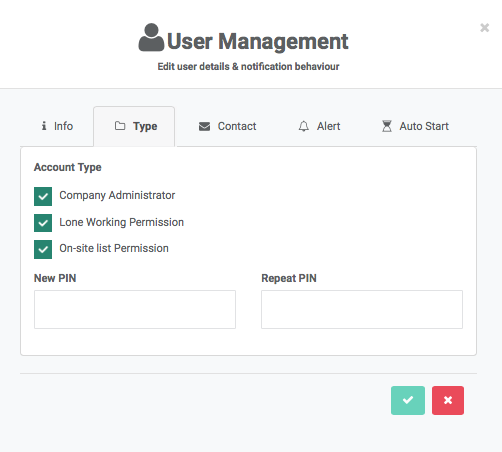Image resolution: width=502 pixels, height=452 pixels.
Task: Confirm changes with green checkmark button
Action: click(x=408, y=400)
